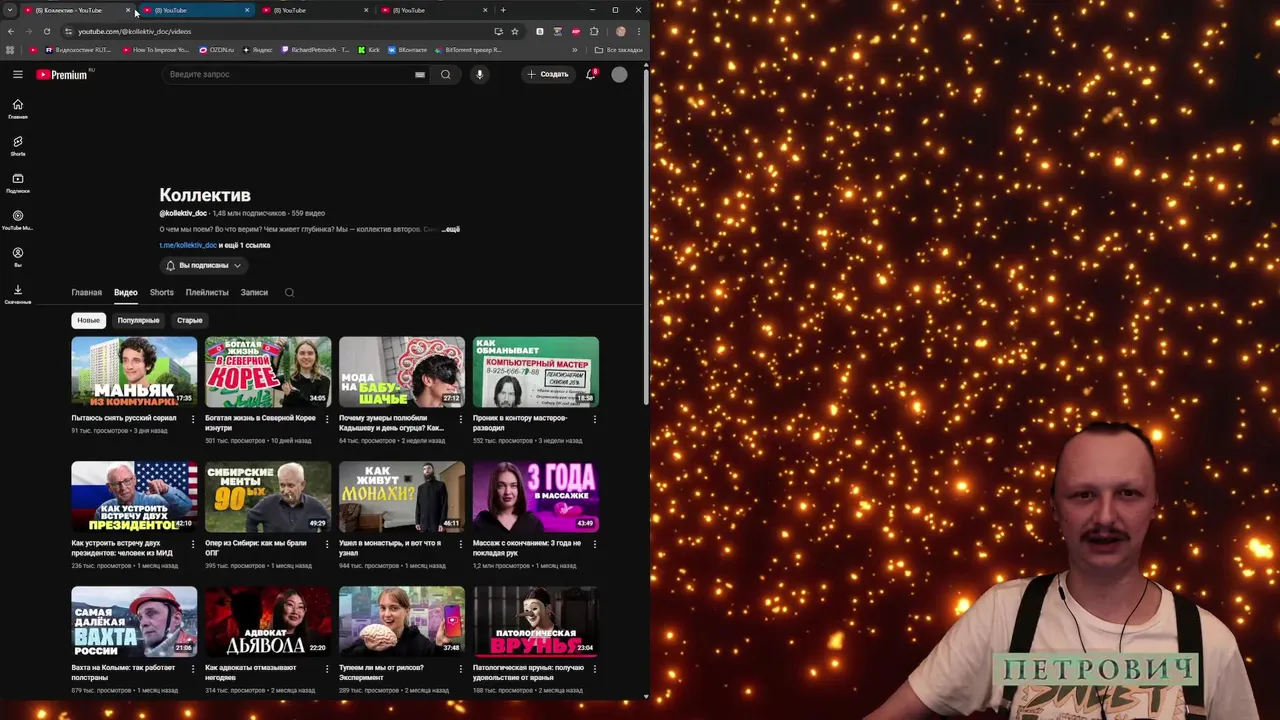Open the Все закладки folder
Screen dimensions: 1280x720
click(x=619, y=50)
